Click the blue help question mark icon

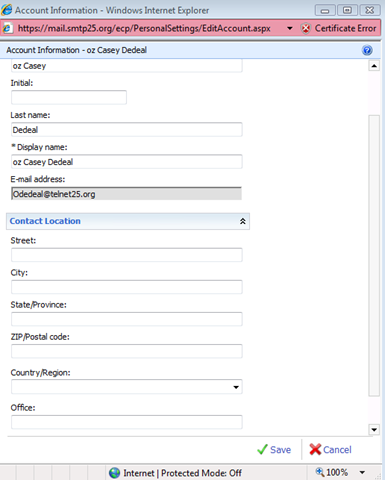[x=367, y=50]
